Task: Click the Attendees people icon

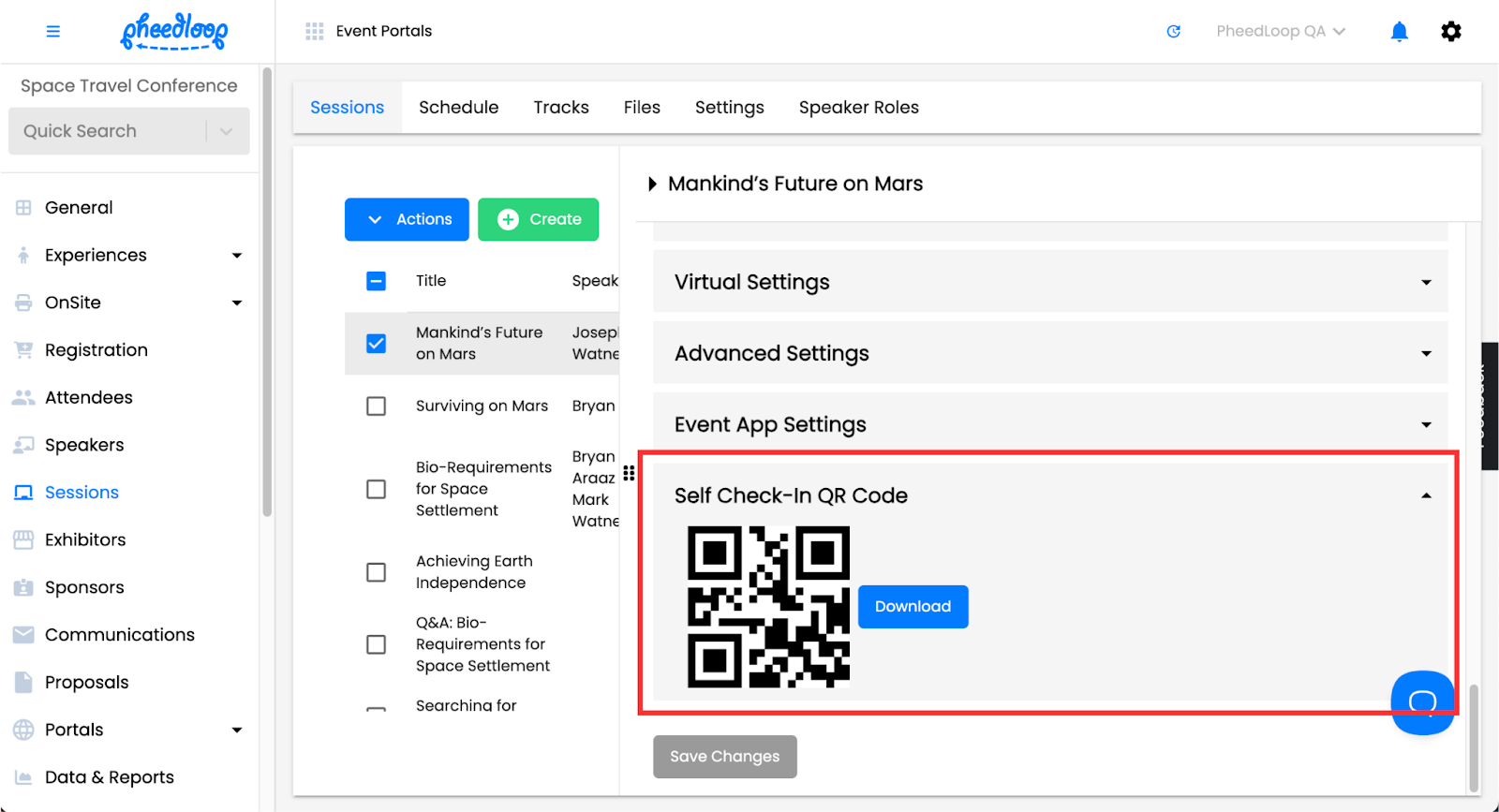Action: (23, 397)
